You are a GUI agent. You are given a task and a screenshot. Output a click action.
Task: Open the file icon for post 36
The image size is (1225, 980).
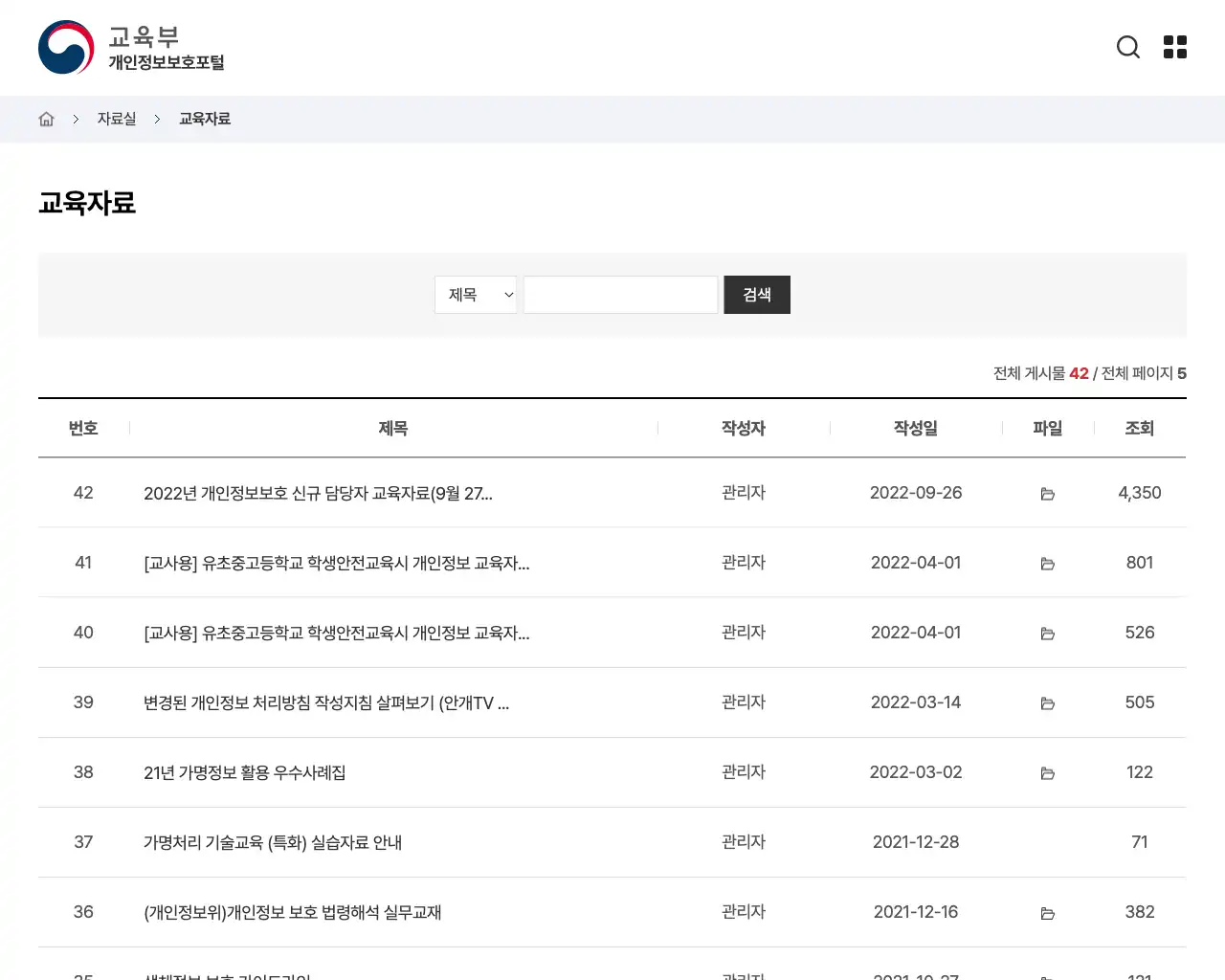(x=1047, y=912)
